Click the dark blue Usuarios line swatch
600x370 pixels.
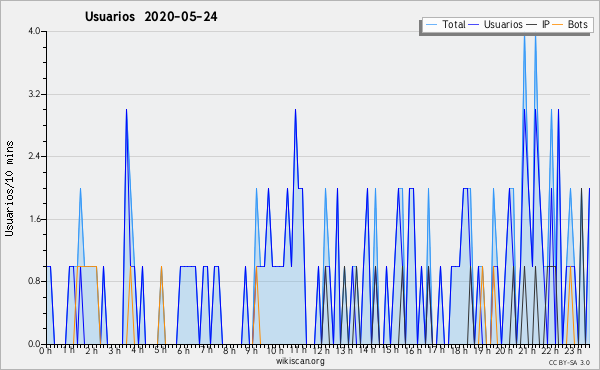click(x=474, y=25)
